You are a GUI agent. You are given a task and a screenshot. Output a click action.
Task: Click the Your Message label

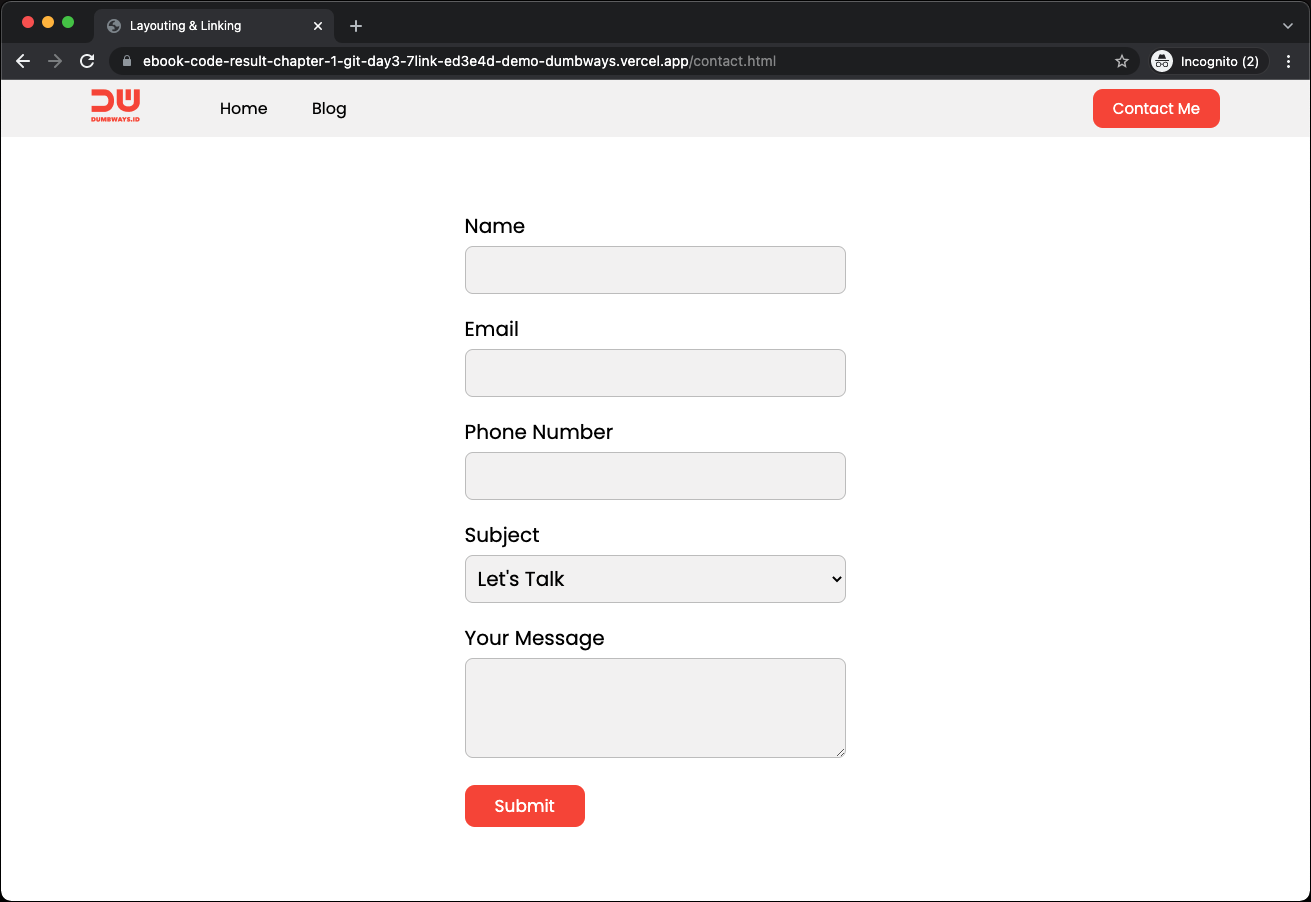coord(535,638)
